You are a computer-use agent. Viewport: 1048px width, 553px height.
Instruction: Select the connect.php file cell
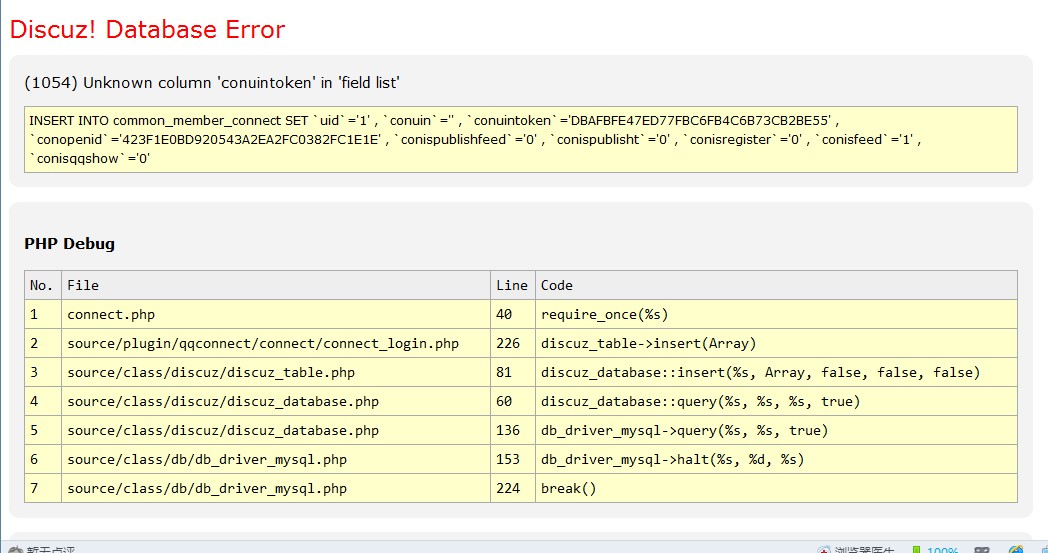(111, 314)
